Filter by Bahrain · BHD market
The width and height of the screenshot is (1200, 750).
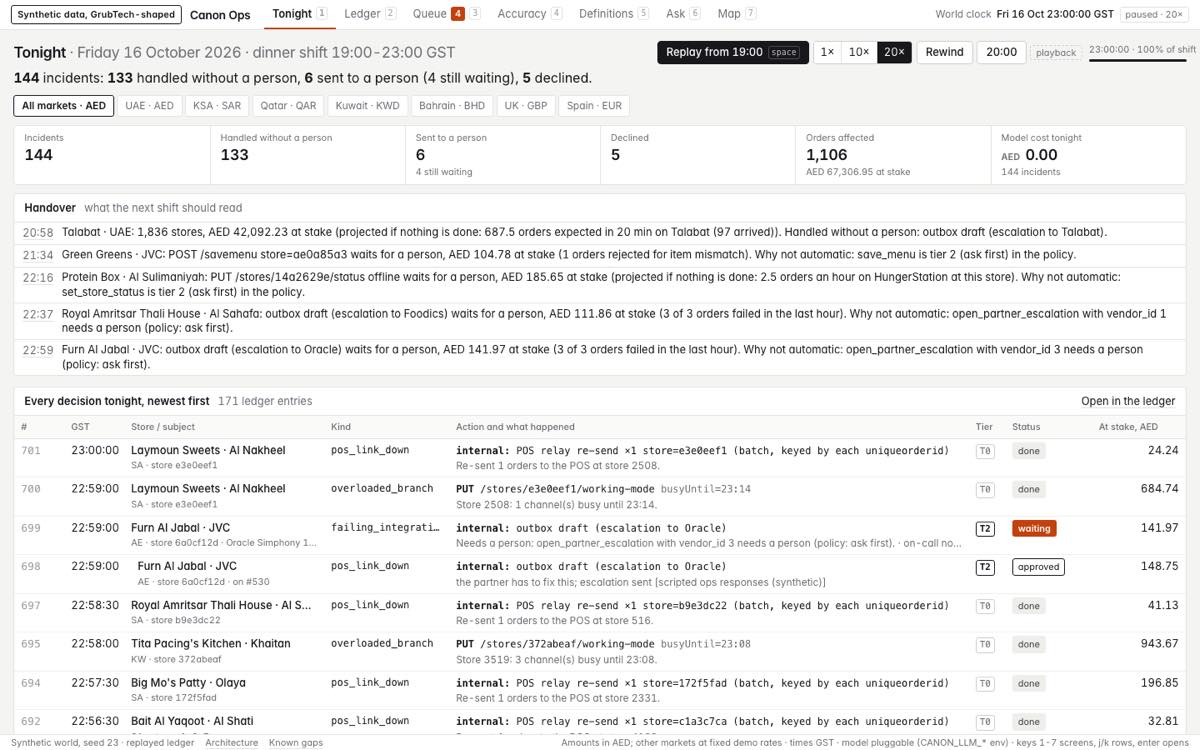[x=452, y=106]
